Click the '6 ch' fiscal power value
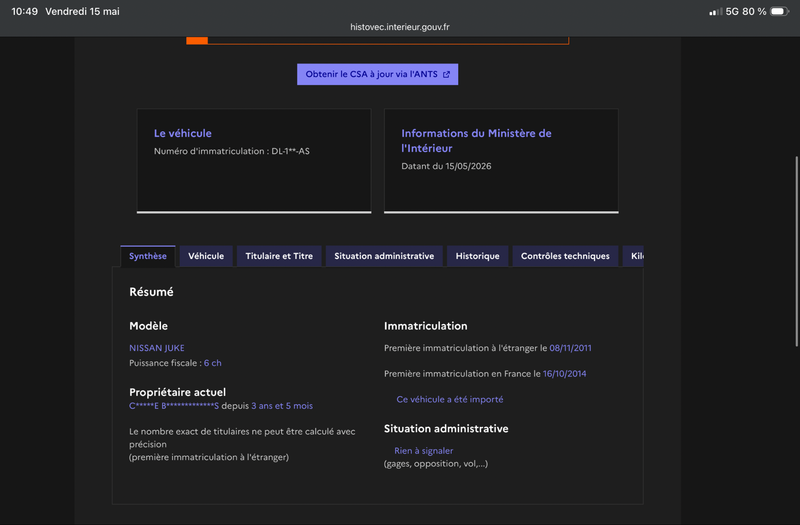800x525 pixels. [x=213, y=363]
